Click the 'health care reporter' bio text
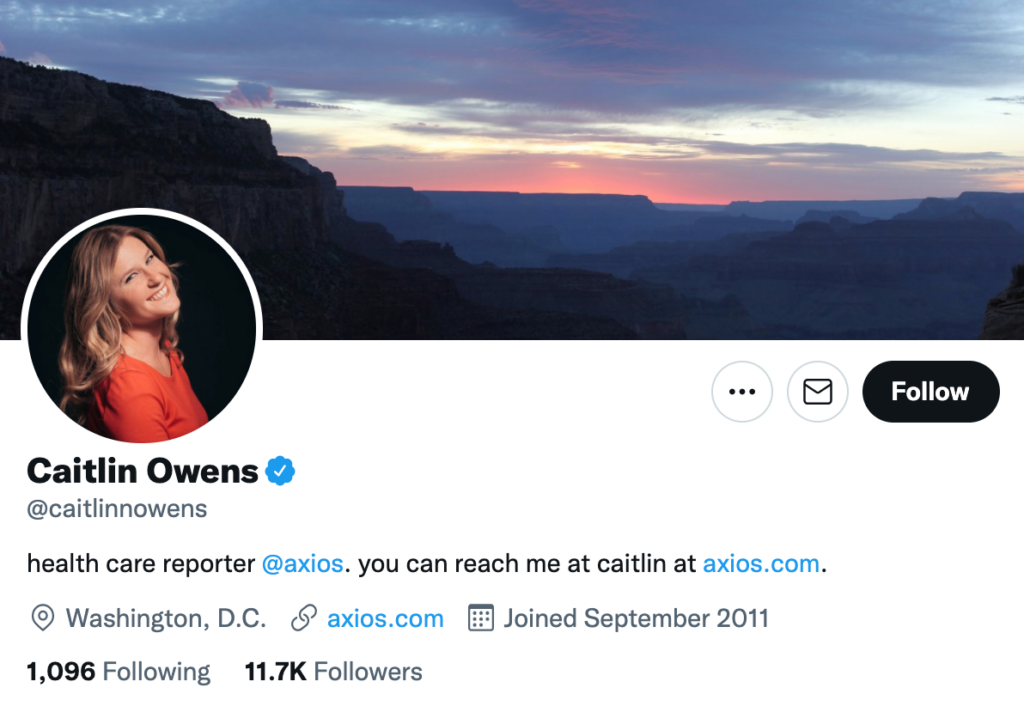The width and height of the screenshot is (1024, 706). coord(140,564)
